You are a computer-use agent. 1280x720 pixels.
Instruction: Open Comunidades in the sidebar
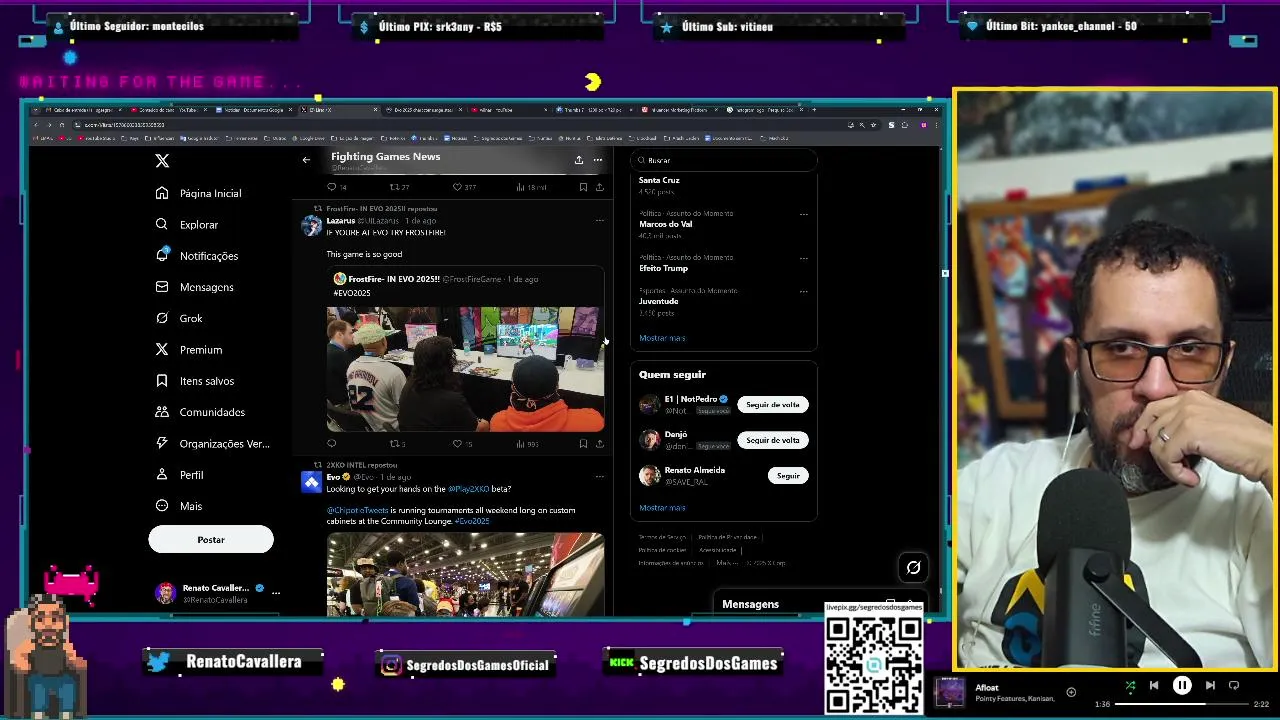point(200,412)
